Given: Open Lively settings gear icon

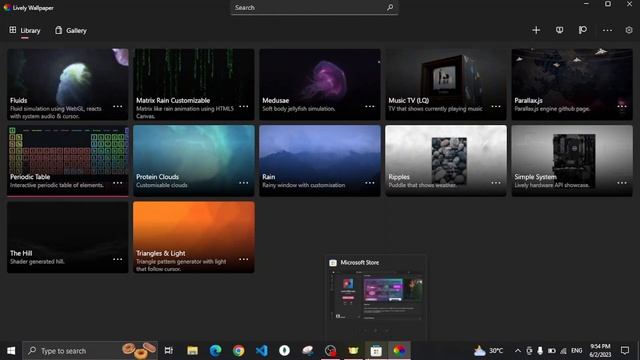Looking at the screenshot, I should click(x=629, y=30).
